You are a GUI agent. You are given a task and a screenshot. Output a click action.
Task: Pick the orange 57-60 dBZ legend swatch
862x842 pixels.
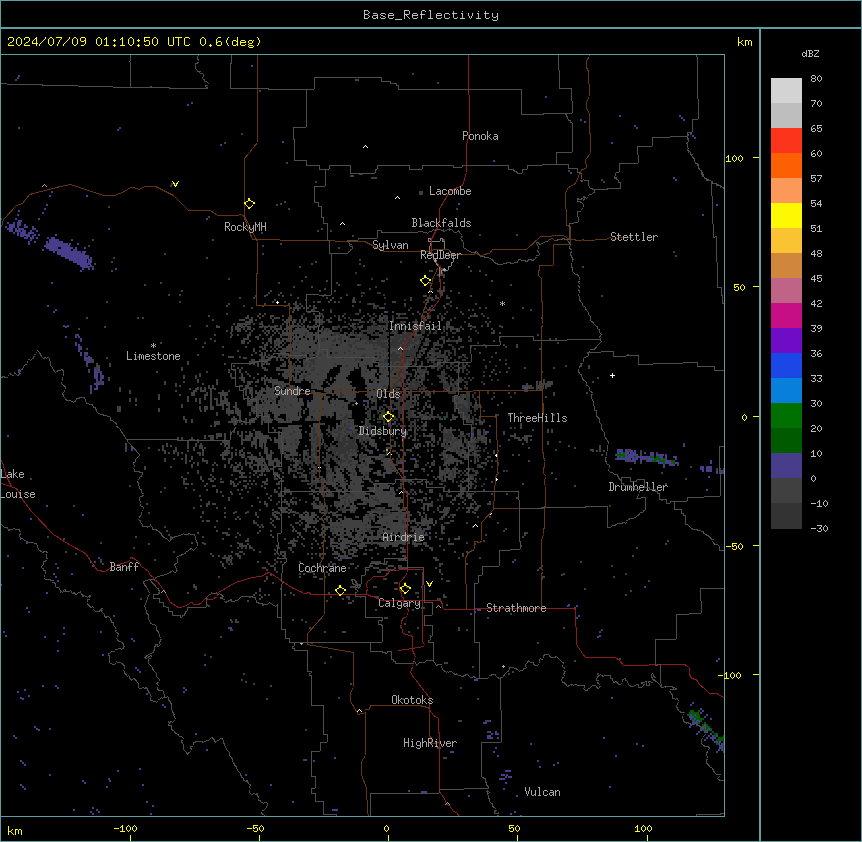pos(786,165)
